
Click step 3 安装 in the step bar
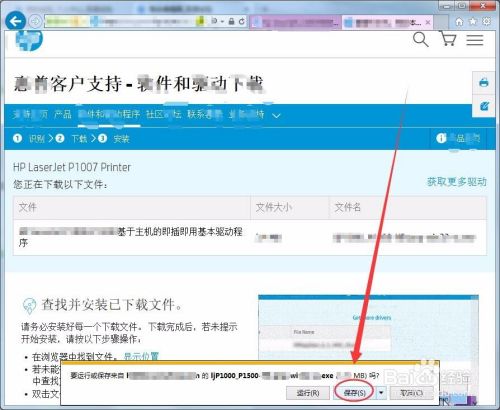click(113, 138)
